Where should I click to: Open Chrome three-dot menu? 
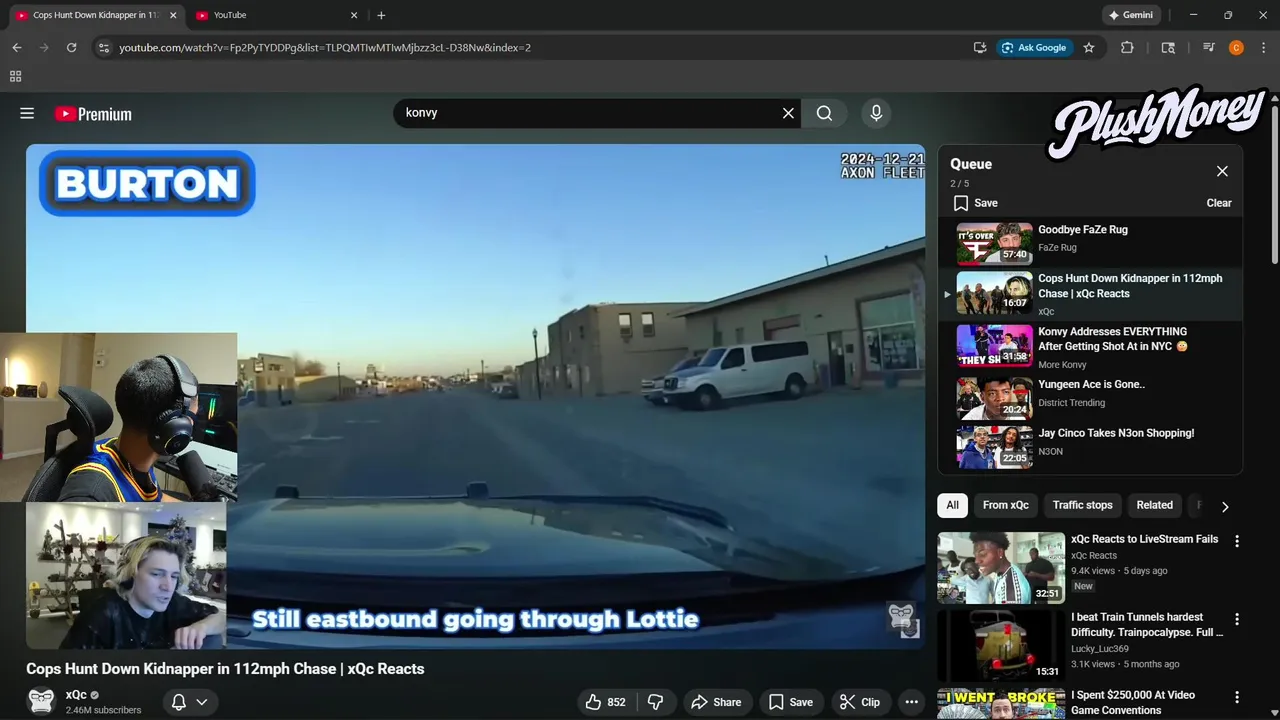(1264, 47)
